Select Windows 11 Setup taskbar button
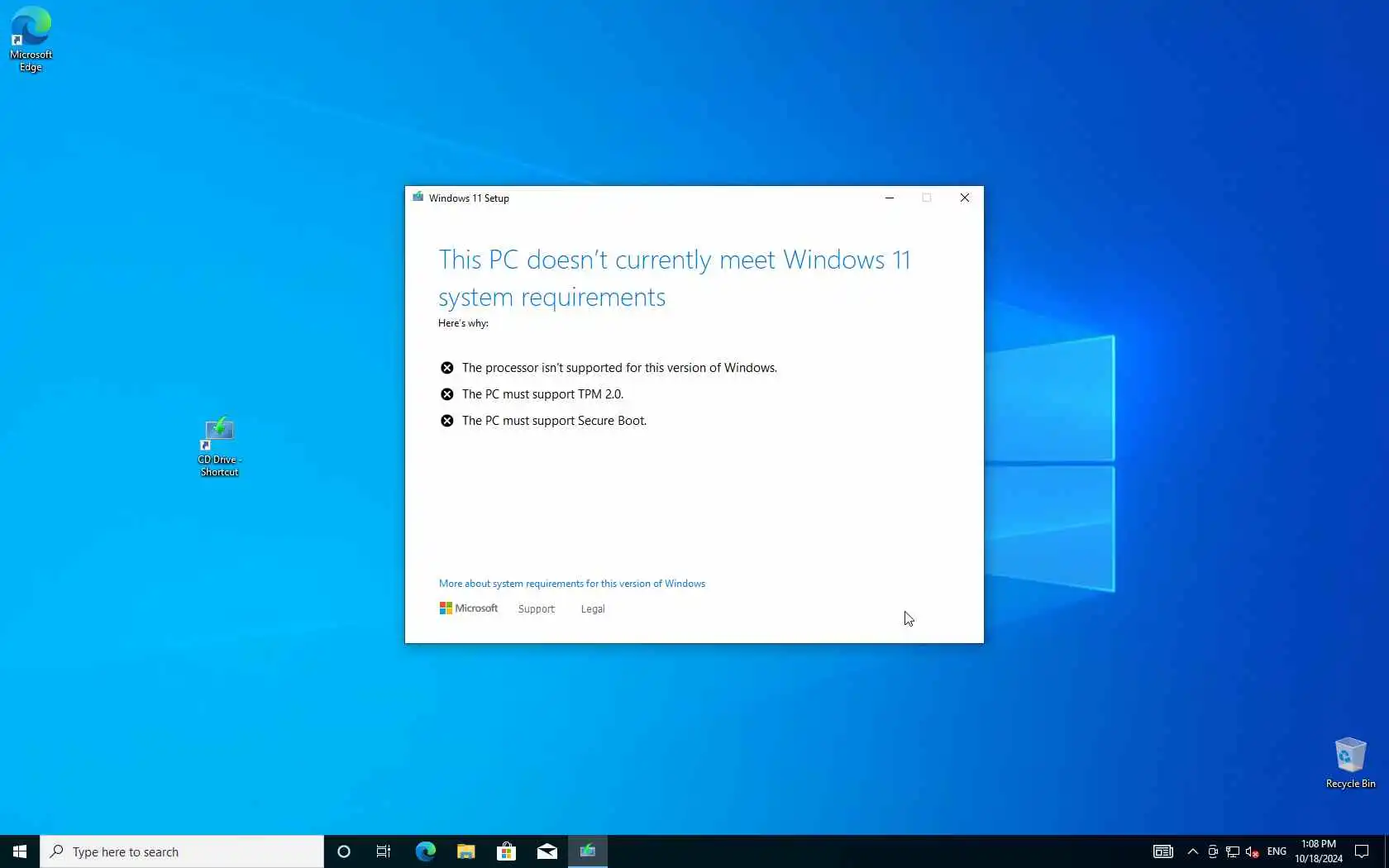The height and width of the screenshot is (868, 1389). (x=588, y=851)
